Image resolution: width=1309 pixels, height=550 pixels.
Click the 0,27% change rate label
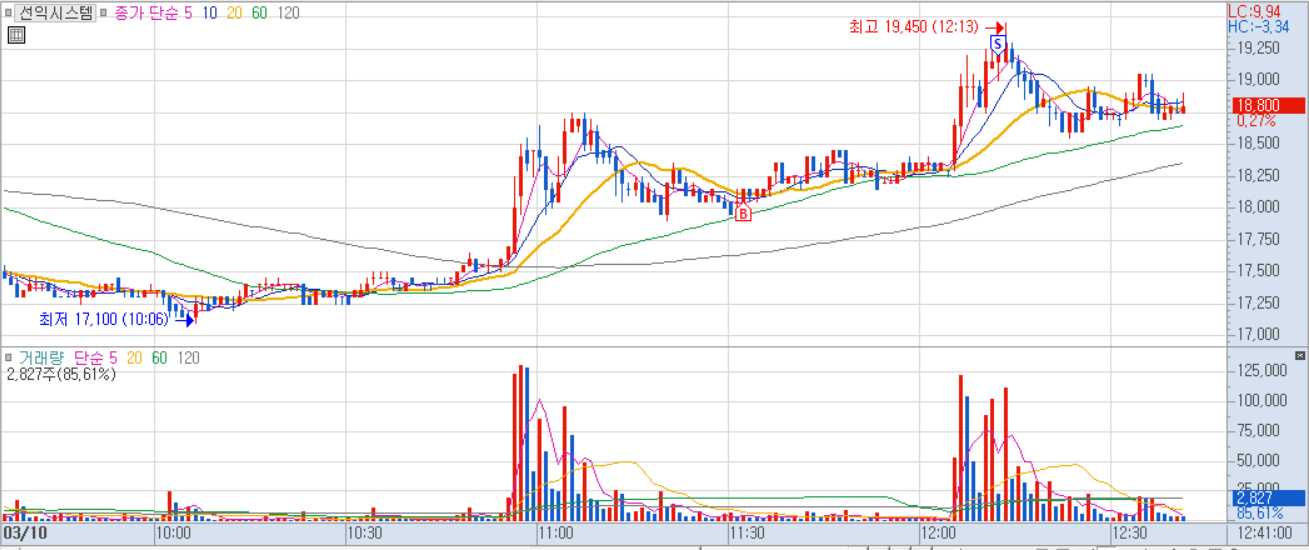tap(1256, 120)
